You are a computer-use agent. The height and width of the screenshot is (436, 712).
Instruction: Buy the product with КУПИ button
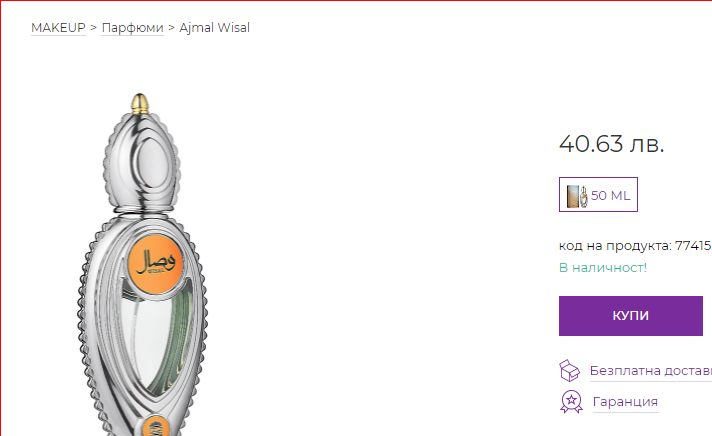(631, 316)
